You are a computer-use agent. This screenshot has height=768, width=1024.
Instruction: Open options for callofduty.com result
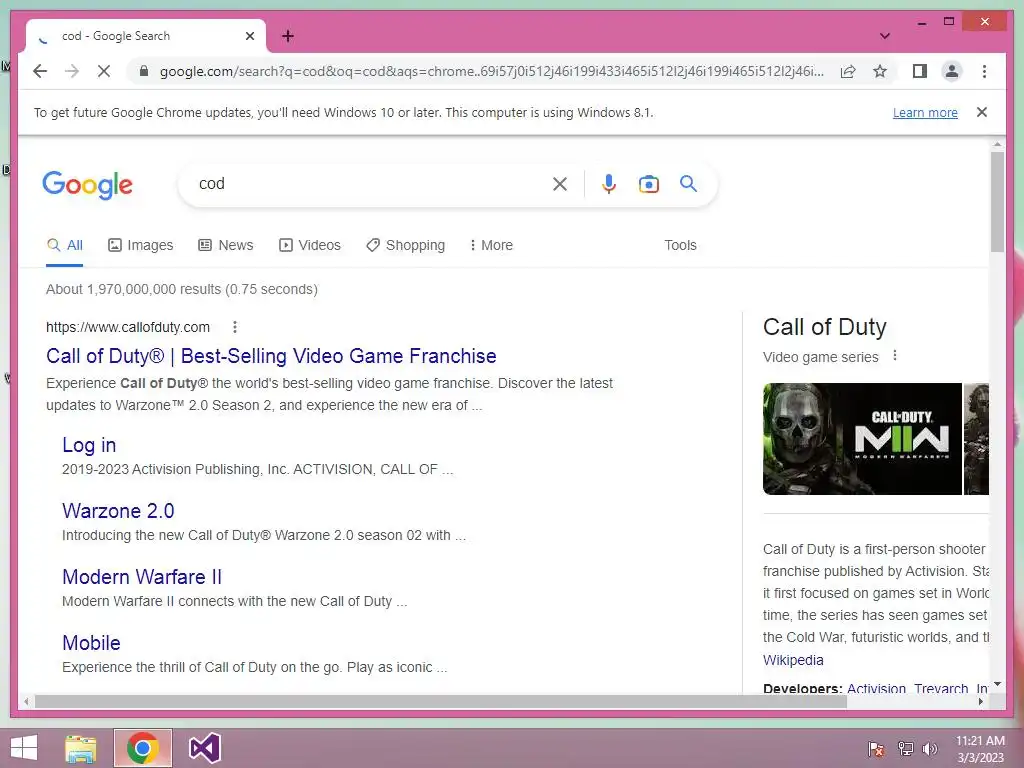[x=235, y=327]
